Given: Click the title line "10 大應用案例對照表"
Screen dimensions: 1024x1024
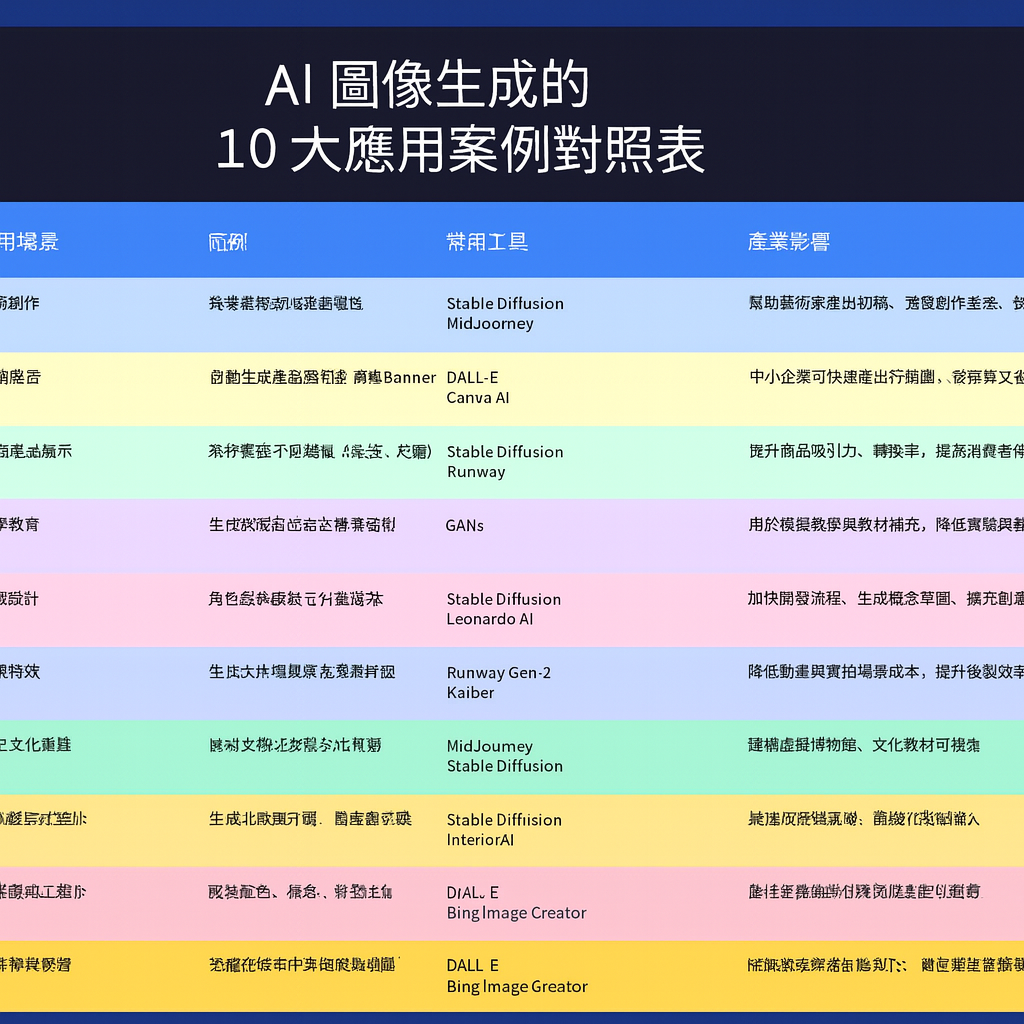Looking at the screenshot, I should point(460,150).
